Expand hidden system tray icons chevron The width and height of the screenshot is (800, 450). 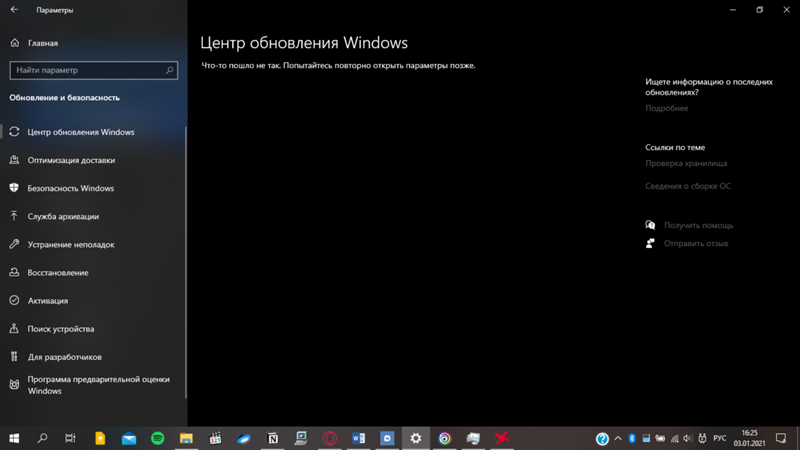(618, 438)
